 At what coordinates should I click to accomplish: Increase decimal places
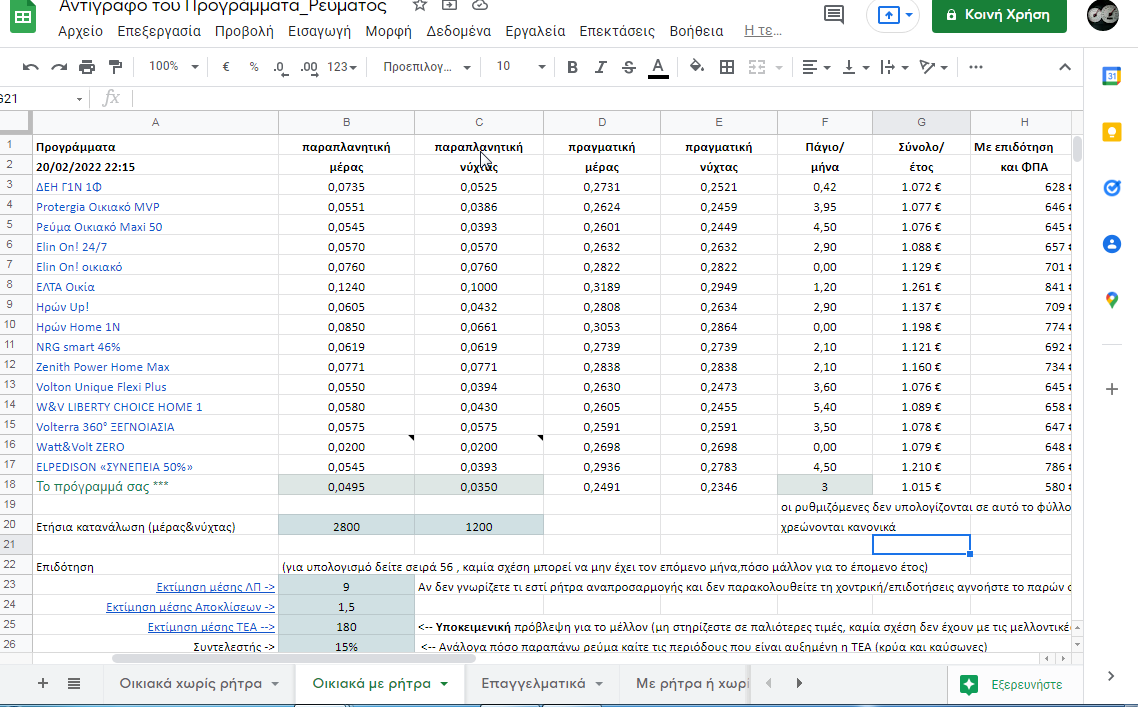[x=309, y=68]
